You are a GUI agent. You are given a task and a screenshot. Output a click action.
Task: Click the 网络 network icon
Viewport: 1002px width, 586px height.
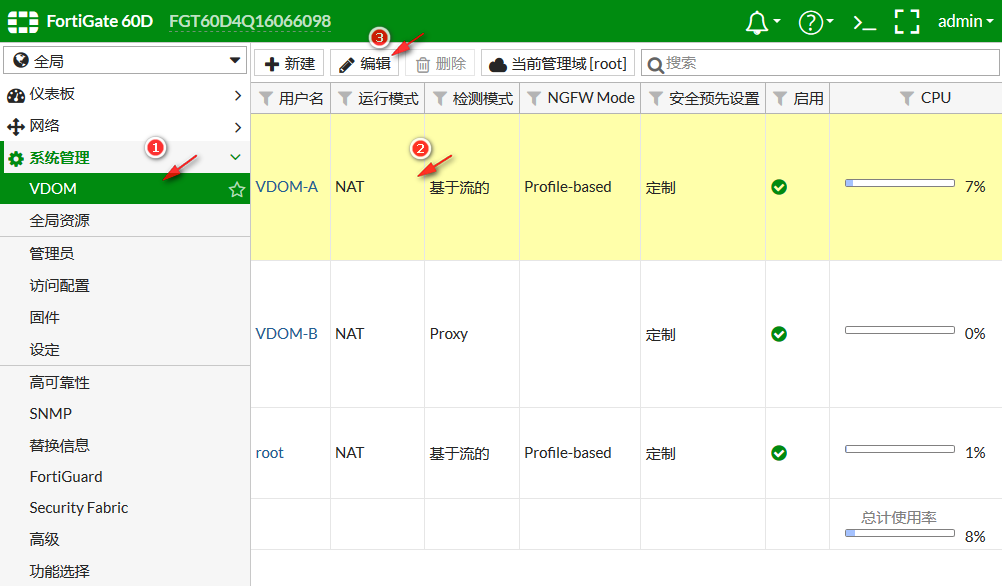[x=16, y=127]
